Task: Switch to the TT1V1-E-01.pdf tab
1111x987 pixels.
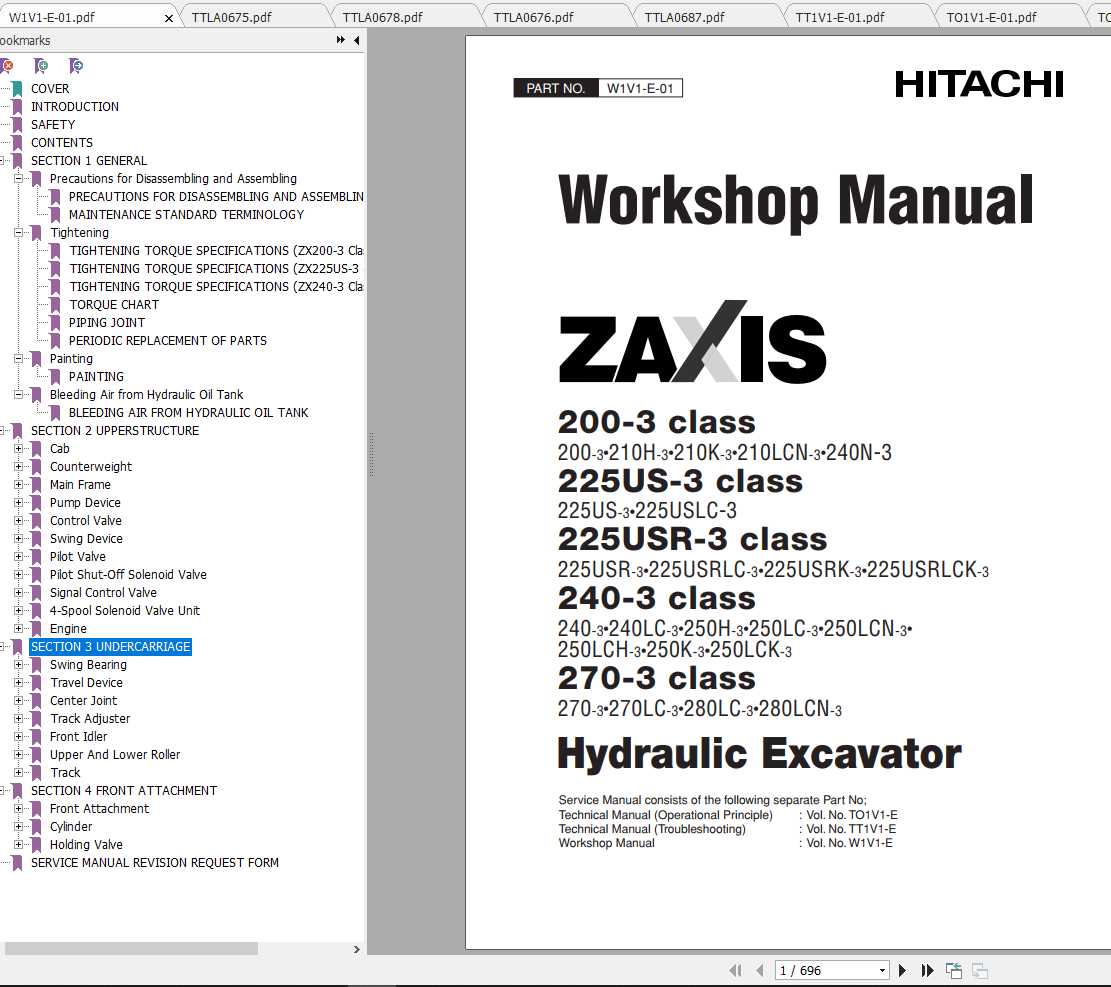Action: point(839,17)
